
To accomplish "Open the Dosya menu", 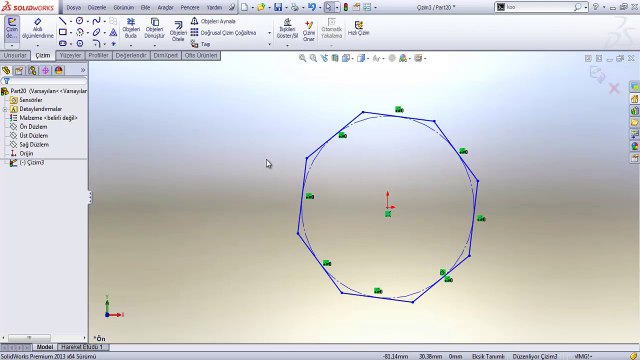I will coord(73,7).
